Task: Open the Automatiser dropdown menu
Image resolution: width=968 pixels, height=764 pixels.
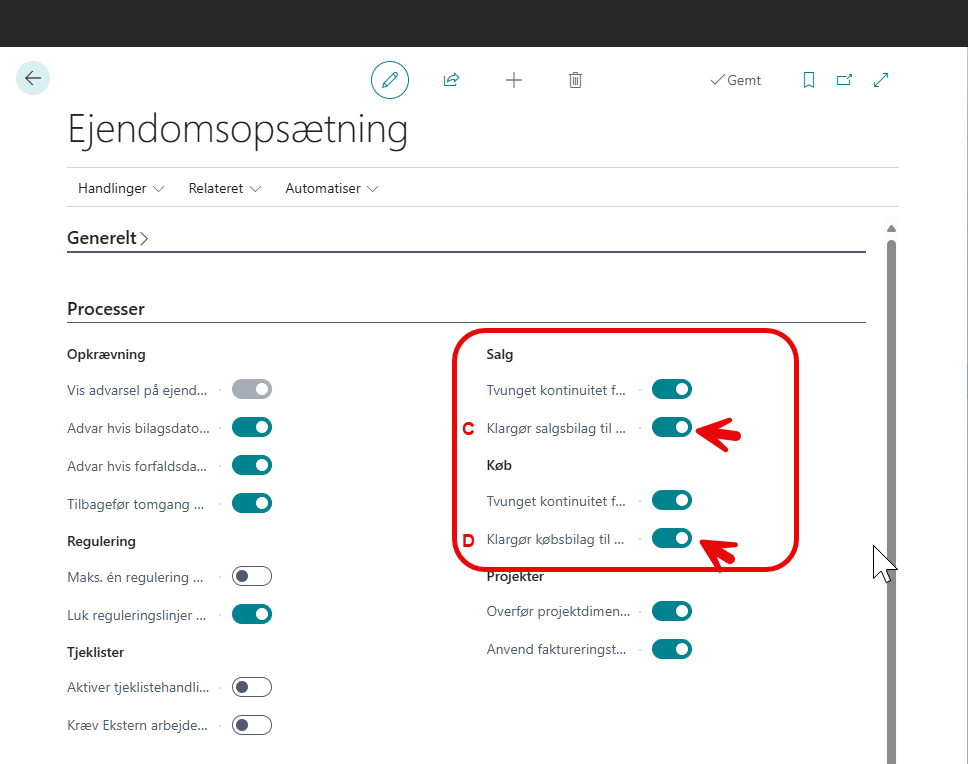Action: (x=331, y=188)
